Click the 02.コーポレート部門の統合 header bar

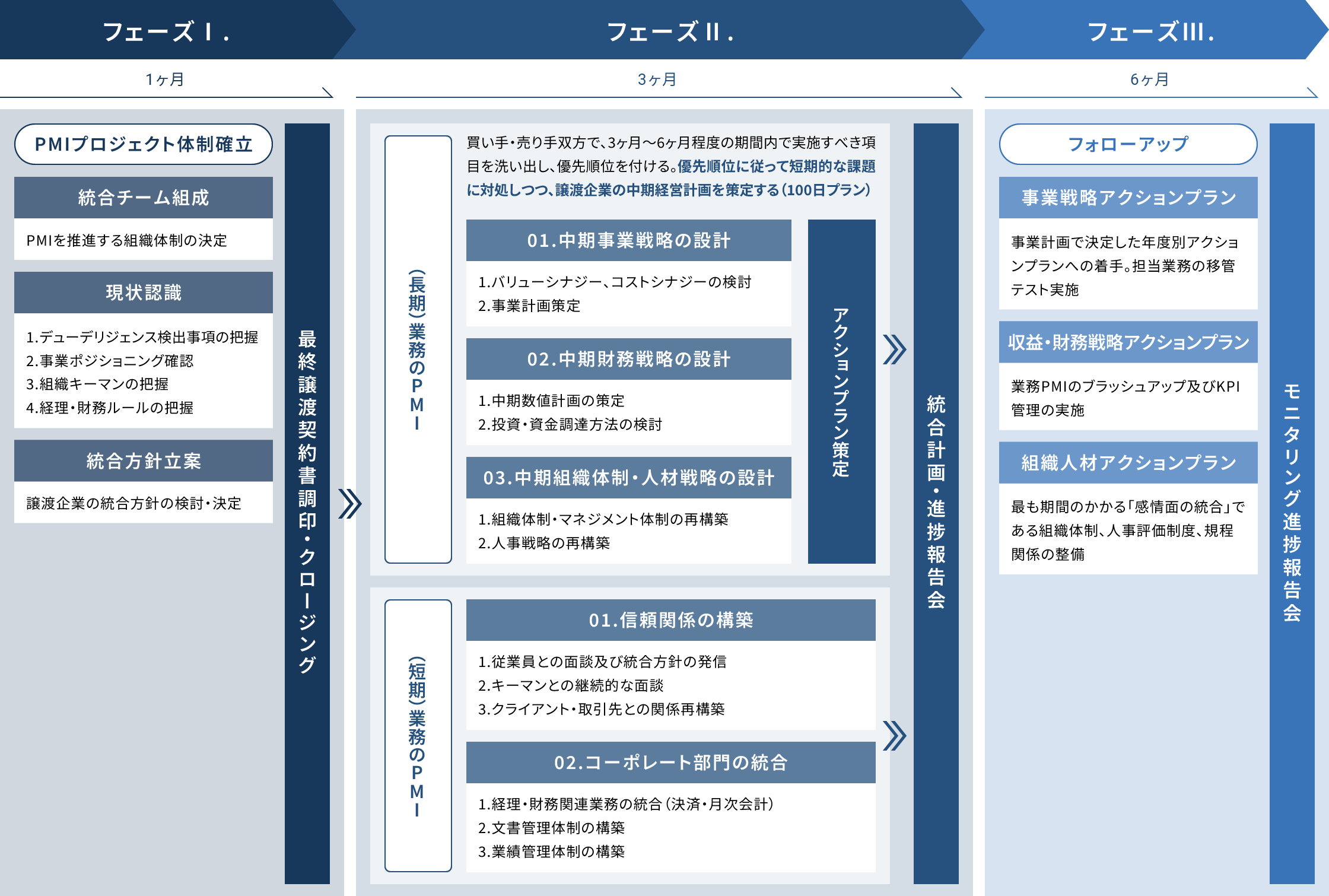tap(670, 762)
